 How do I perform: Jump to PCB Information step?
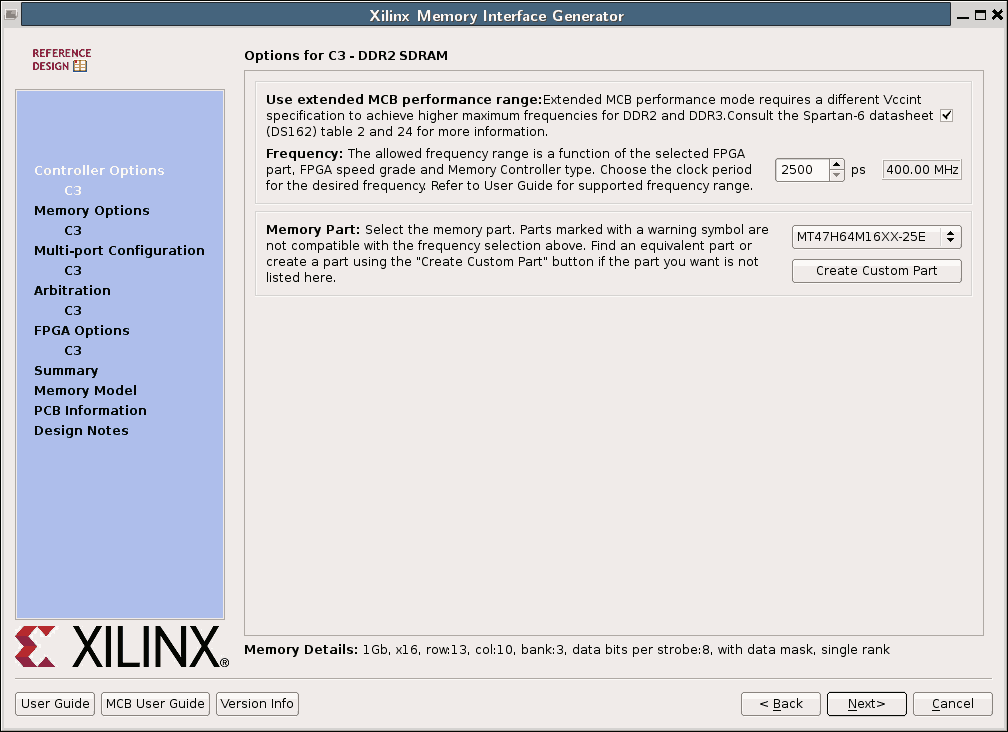90,411
